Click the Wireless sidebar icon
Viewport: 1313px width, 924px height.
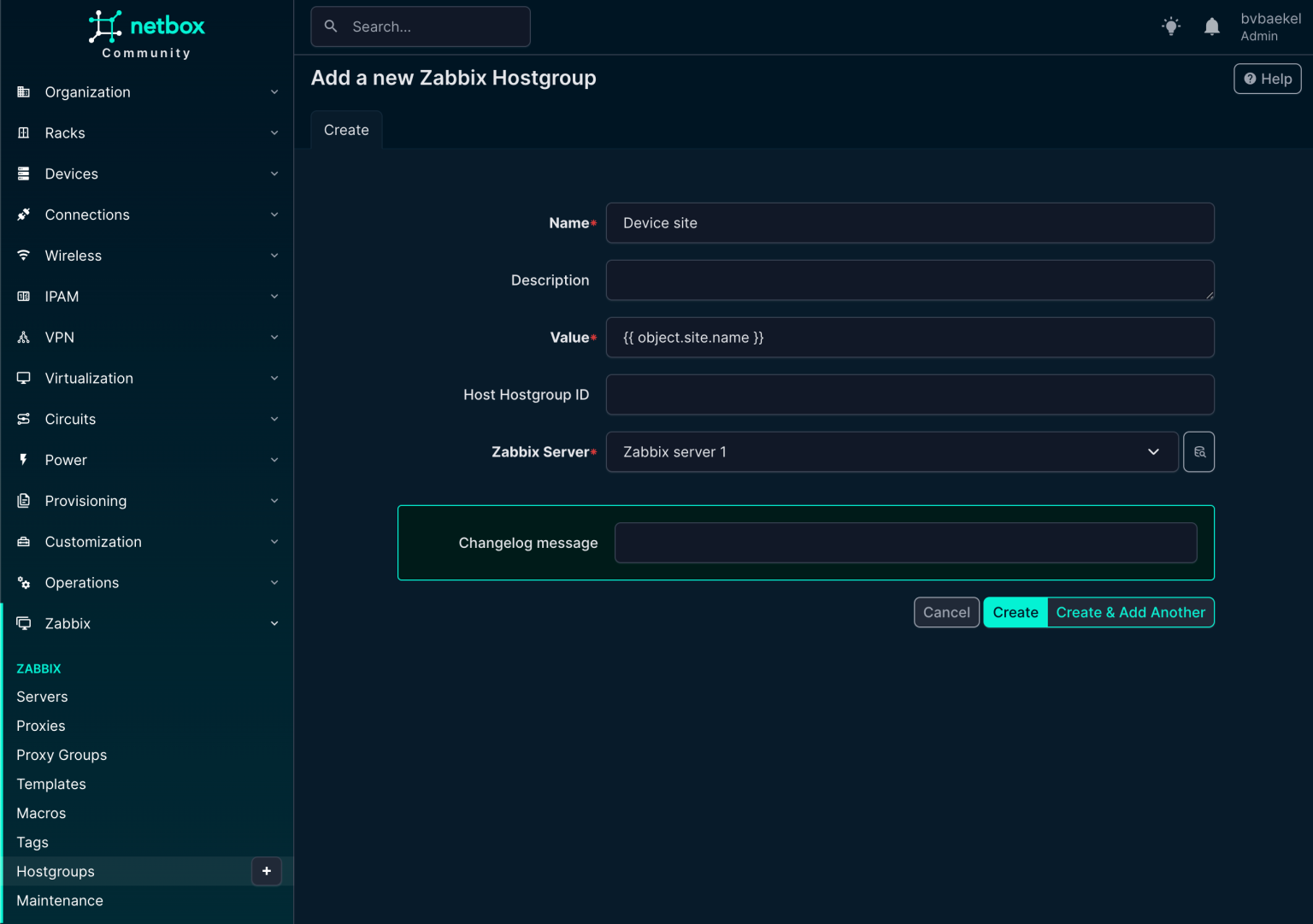(x=23, y=255)
